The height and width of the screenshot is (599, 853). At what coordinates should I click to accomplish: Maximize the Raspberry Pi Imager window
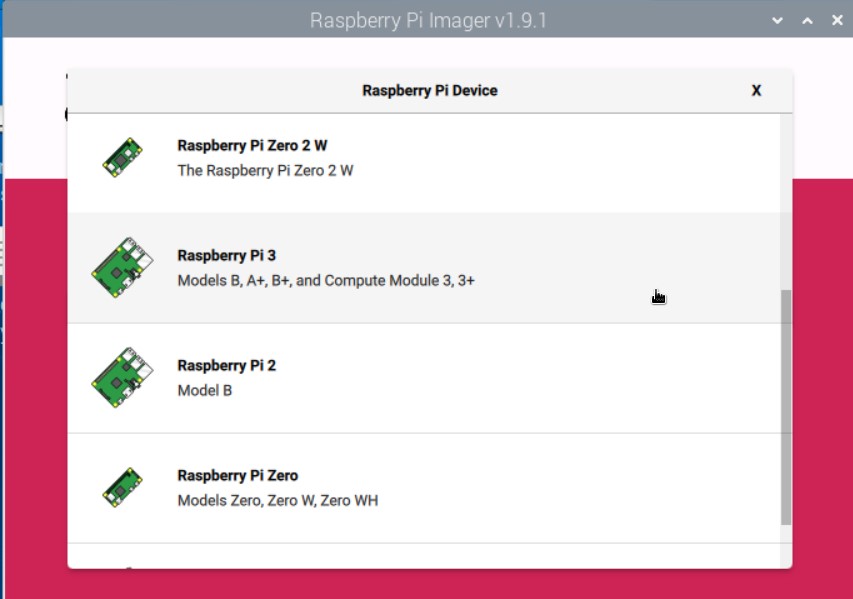coord(807,21)
